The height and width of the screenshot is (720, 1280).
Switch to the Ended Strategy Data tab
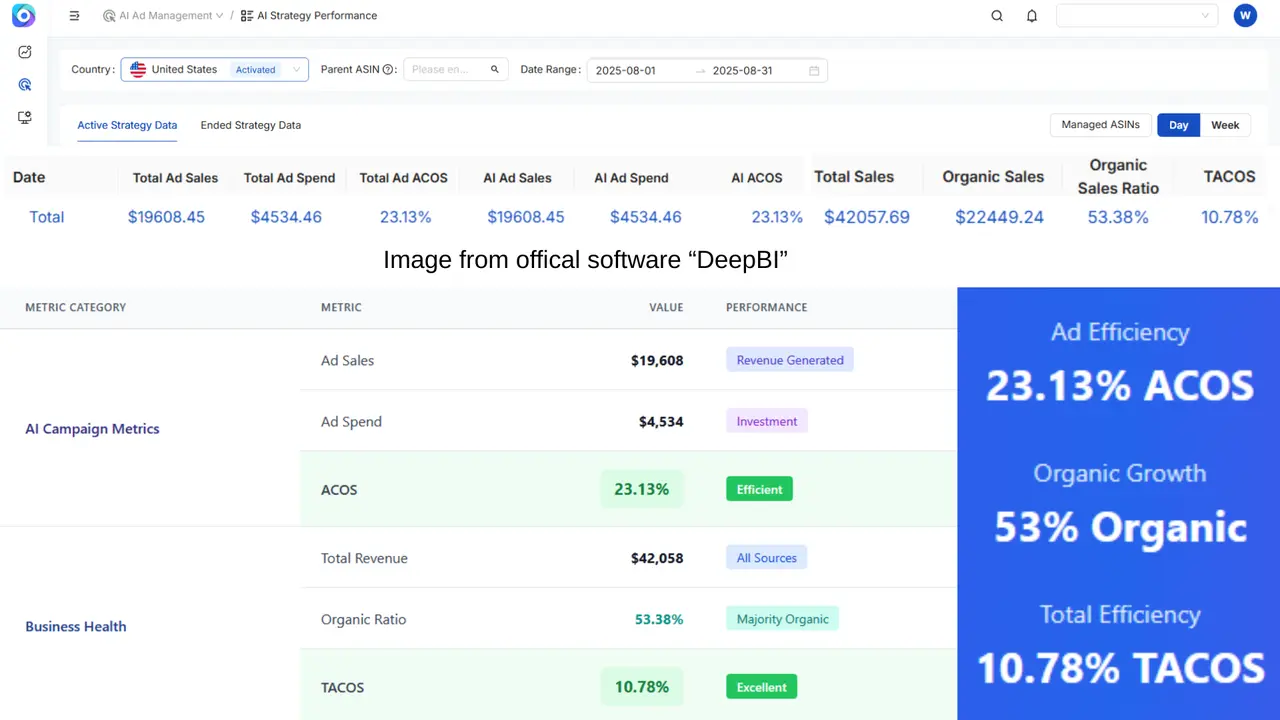[x=250, y=125]
